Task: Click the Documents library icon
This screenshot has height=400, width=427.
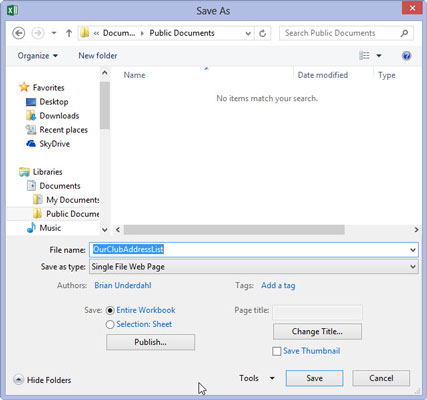Action: click(x=31, y=186)
